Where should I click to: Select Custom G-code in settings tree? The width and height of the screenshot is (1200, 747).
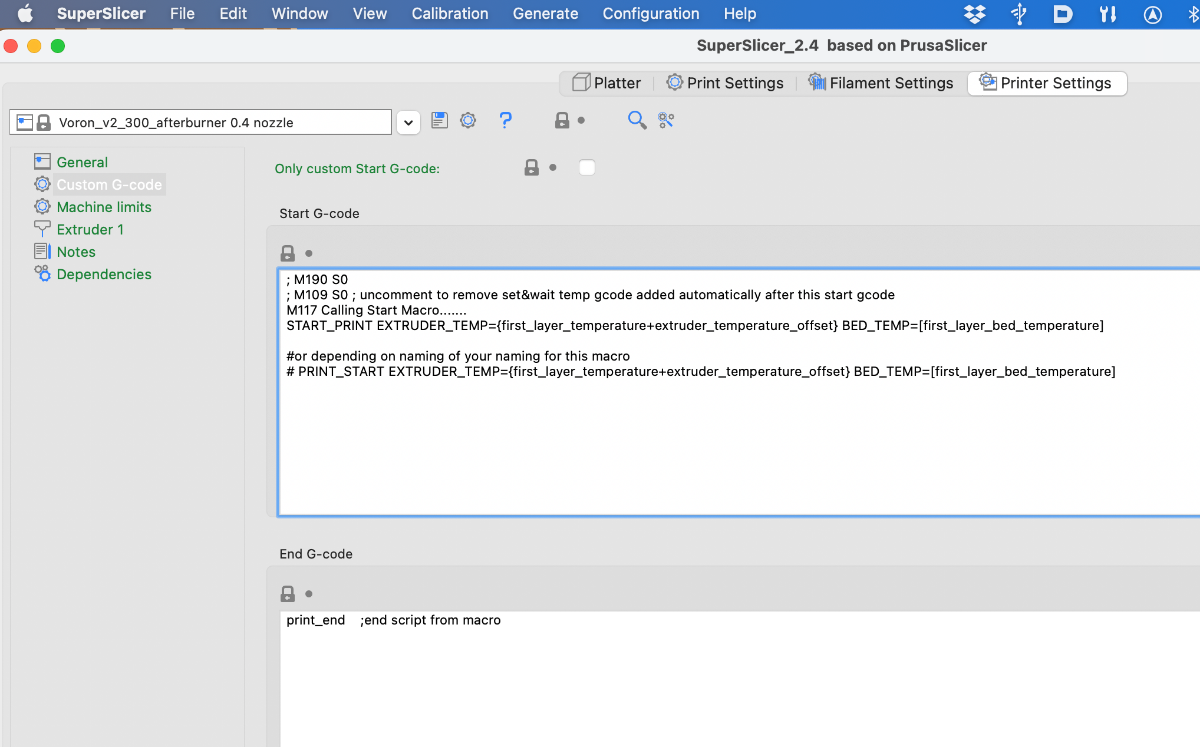109,184
